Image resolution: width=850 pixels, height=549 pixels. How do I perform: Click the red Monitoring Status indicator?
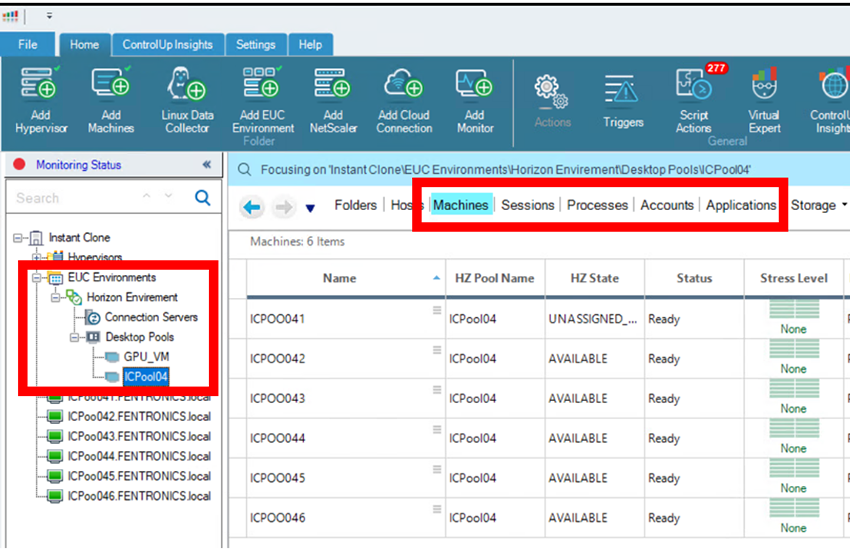(20, 164)
